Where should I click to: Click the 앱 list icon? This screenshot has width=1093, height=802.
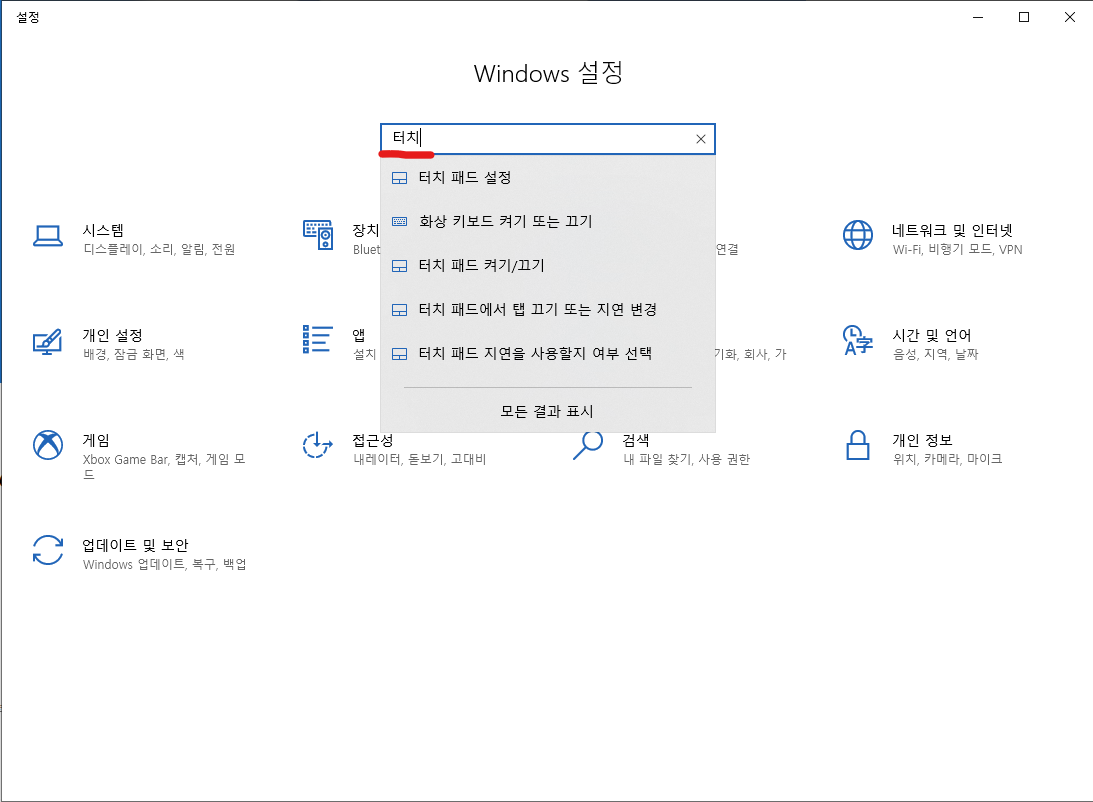click(x=317, y=339)
